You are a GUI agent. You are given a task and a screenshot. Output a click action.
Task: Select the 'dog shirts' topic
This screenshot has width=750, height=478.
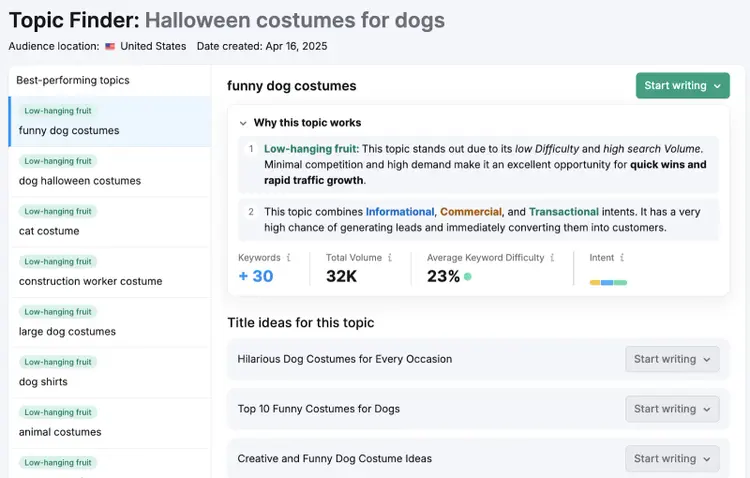[x=110, y=373]
